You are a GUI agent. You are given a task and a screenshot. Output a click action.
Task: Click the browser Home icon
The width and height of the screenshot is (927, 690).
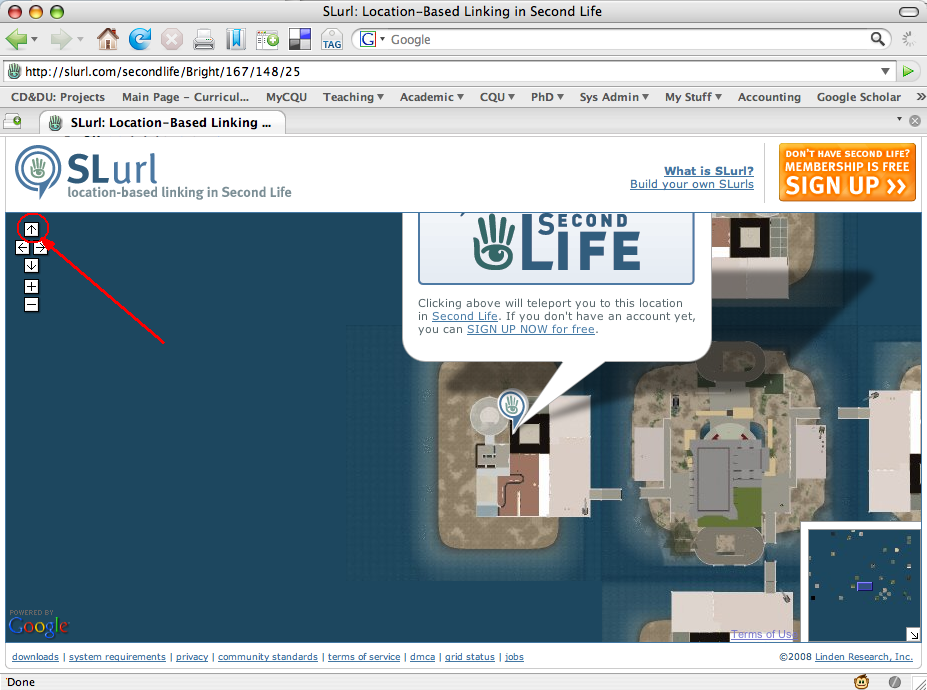click(x=108, y=39)
